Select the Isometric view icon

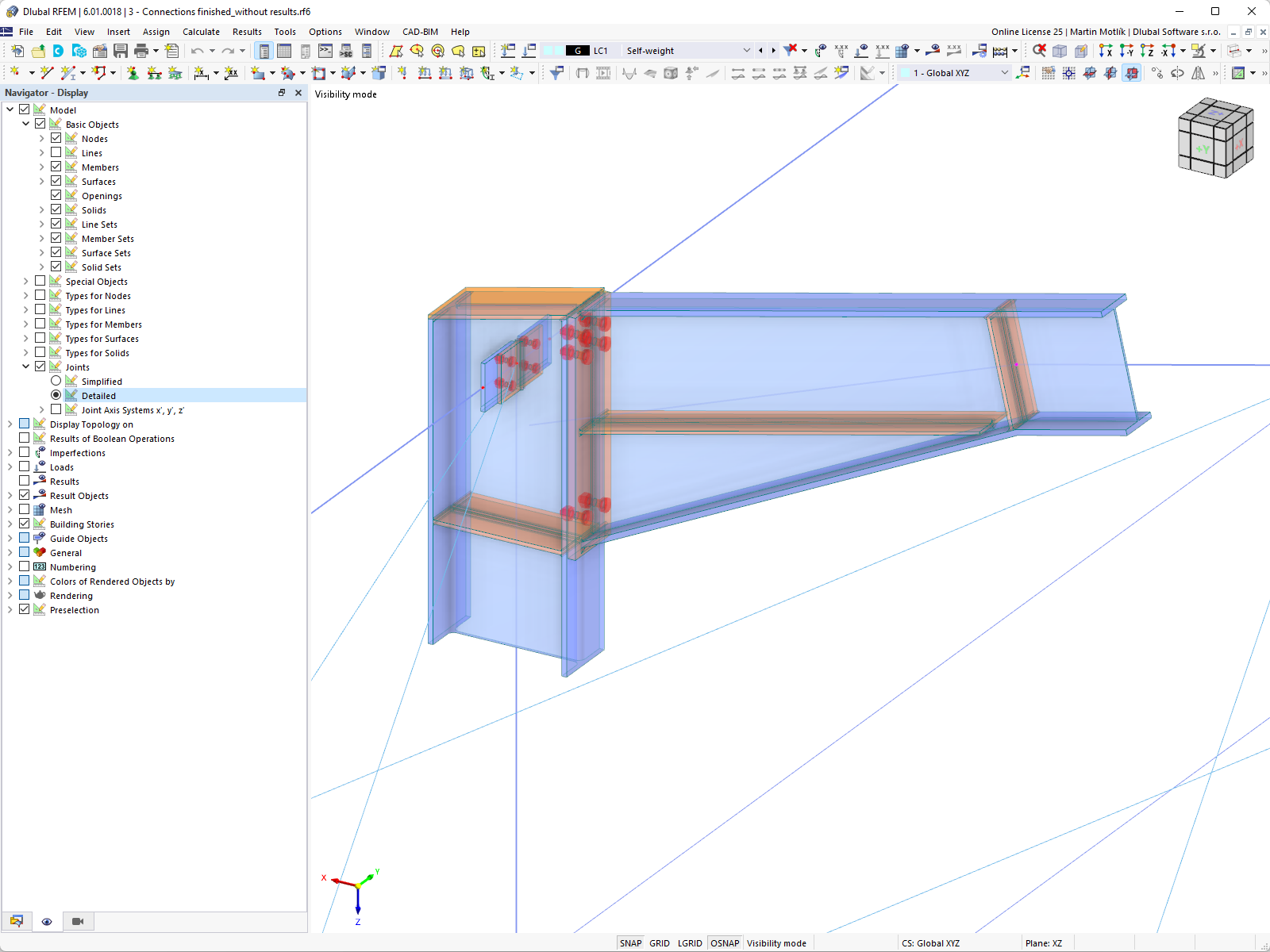tap(1060, 50)
